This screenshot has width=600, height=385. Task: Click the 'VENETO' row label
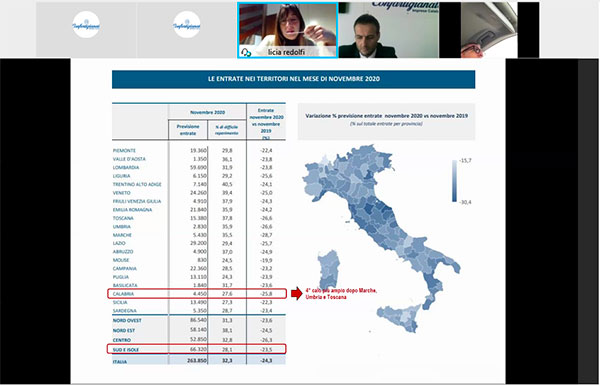pyautogui.click(x=121, y=193)
